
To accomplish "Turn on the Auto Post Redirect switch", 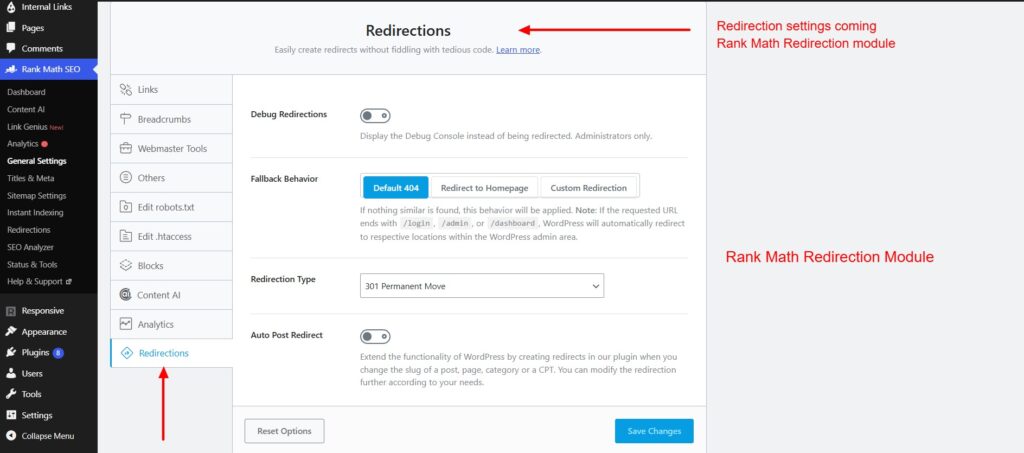I will 375,337.
